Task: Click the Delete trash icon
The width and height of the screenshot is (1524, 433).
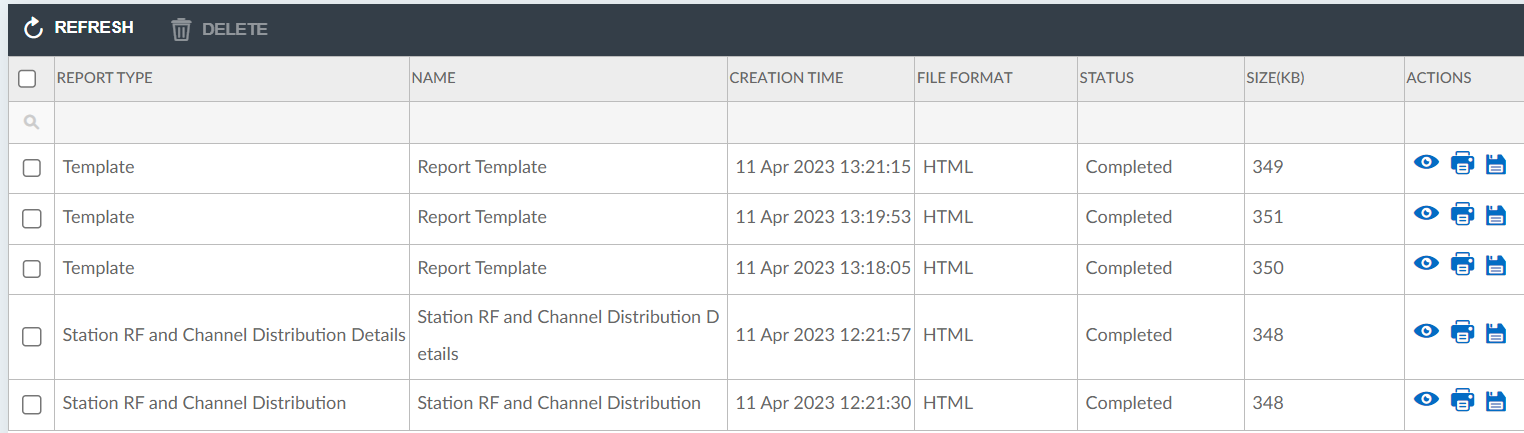Action: [181, 29]
